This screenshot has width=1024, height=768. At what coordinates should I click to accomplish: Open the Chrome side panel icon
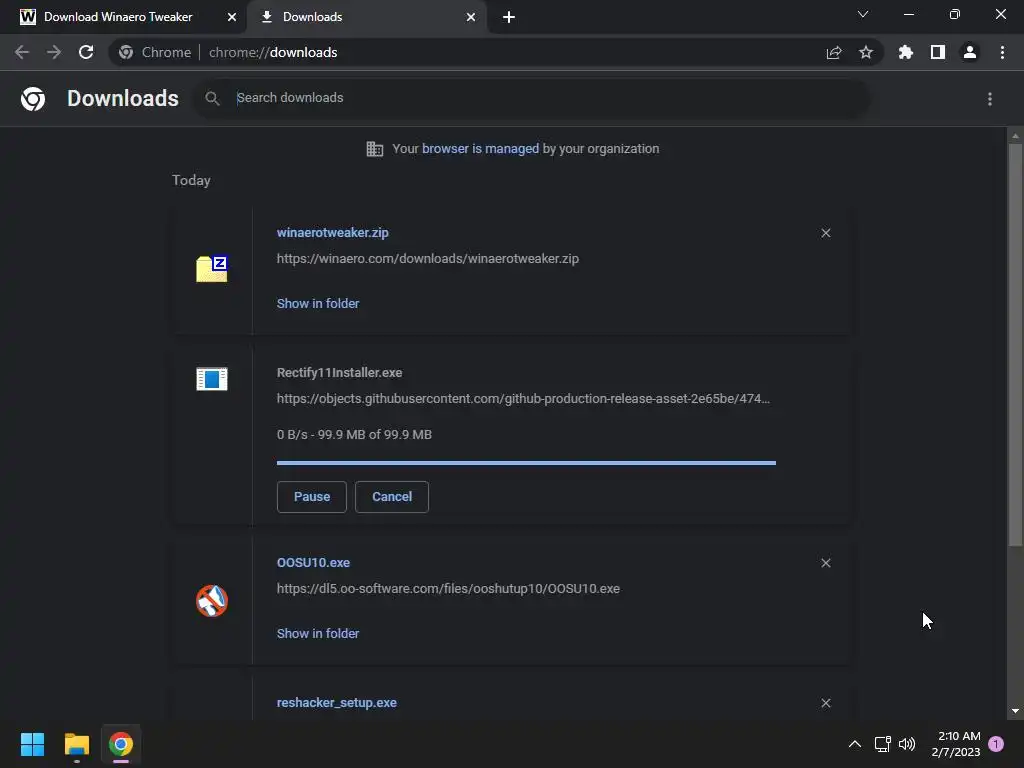click(x=938, y=52)
